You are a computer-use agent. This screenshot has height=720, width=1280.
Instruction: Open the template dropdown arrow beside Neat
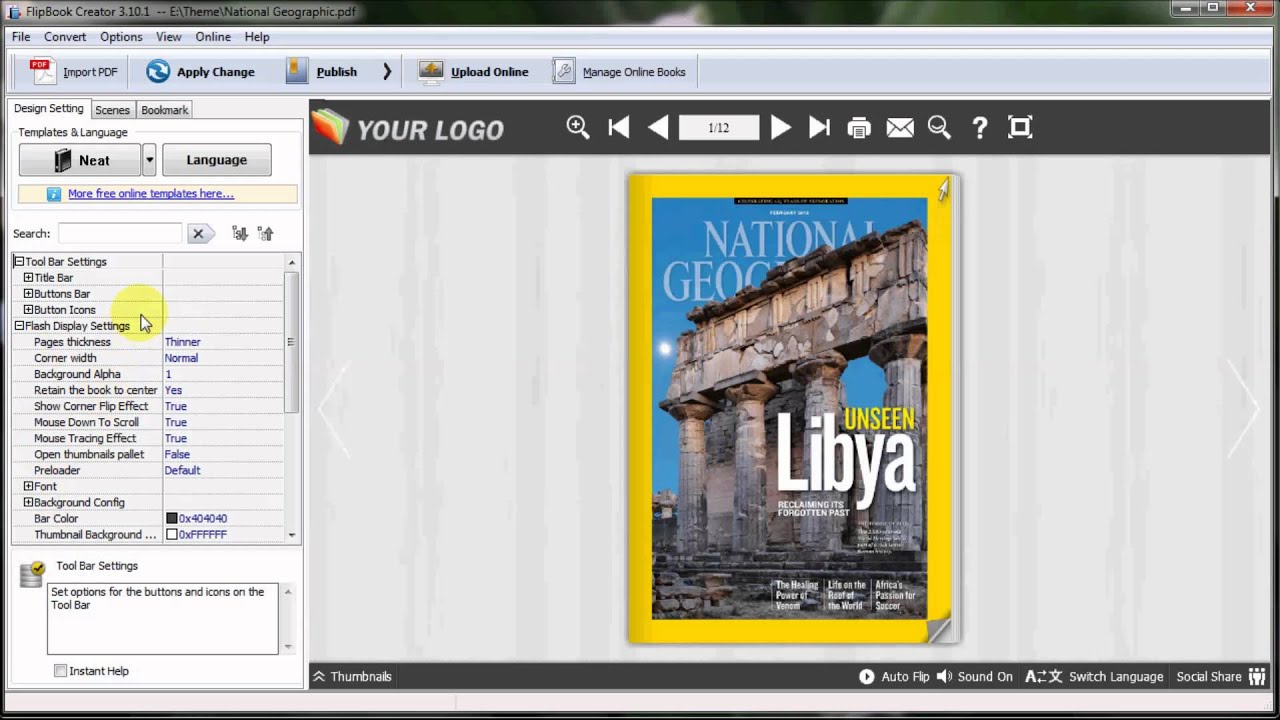(x=149, y=160)
